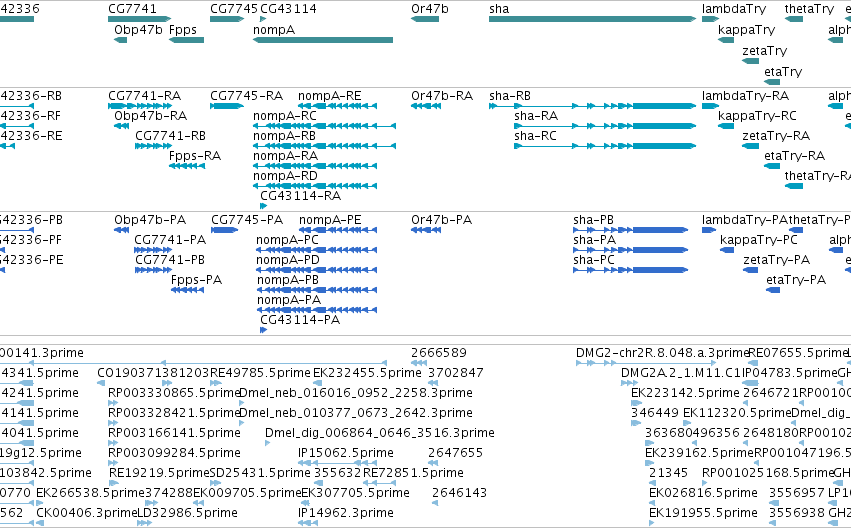Select protein nompA-PD label

point(288,260)
